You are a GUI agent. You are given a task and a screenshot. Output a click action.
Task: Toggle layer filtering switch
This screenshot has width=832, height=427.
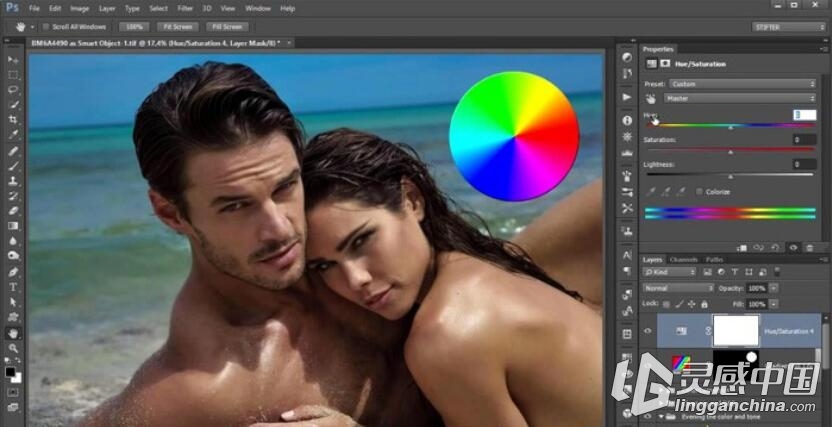pos(777,272)
